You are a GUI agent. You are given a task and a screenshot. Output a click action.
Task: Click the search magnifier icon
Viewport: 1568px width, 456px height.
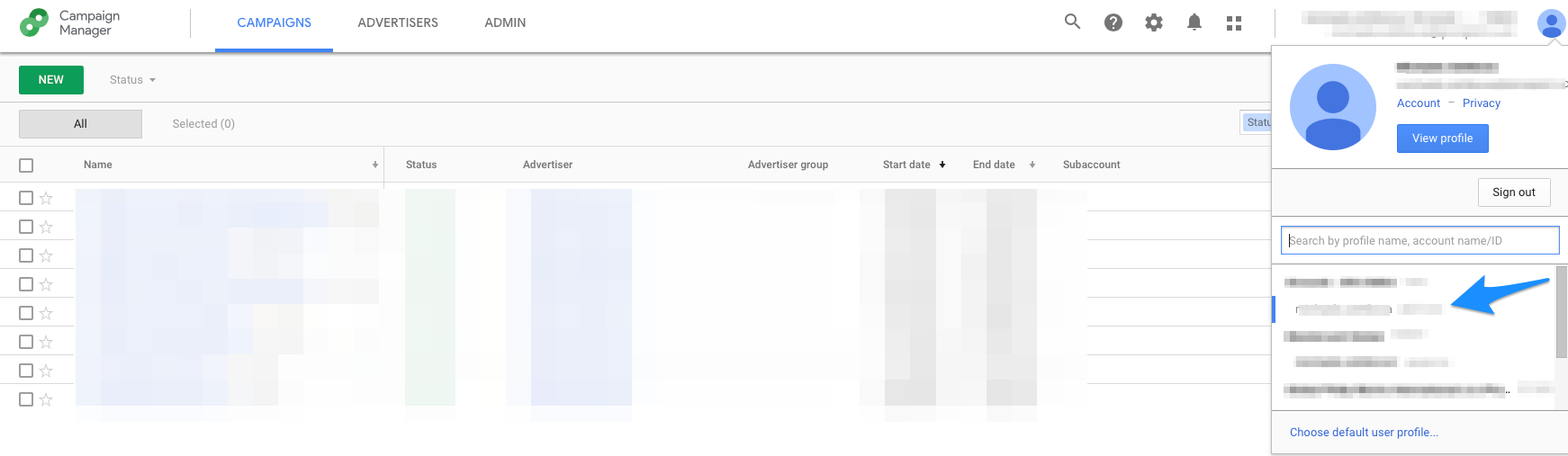click(x=1072, y=22)
